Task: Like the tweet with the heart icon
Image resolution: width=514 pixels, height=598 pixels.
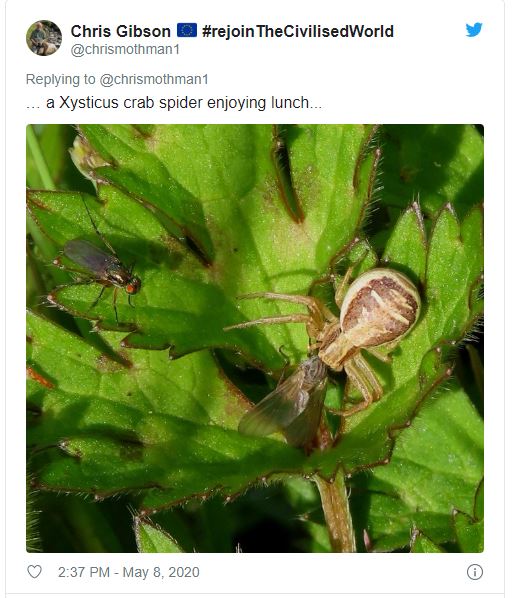Action: click(34, 572)
